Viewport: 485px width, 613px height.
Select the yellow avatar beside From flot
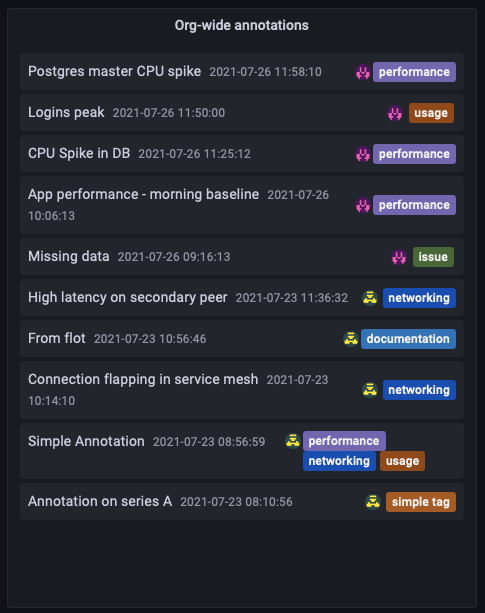click(x=351, y=339)
